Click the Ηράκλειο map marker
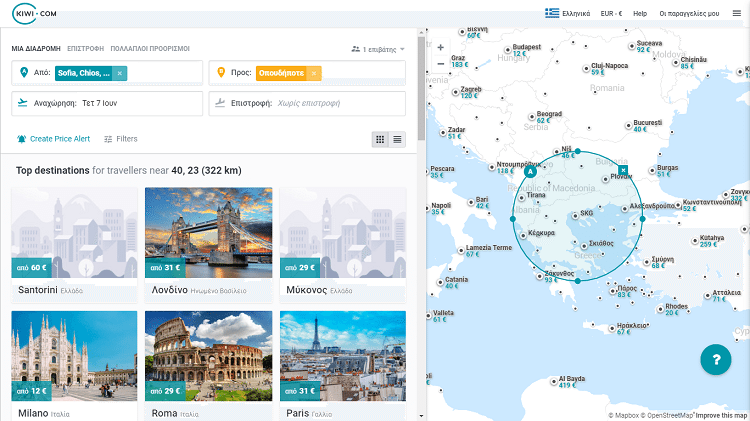The height and width of the screenshot is (421, 750). [612, 329]
